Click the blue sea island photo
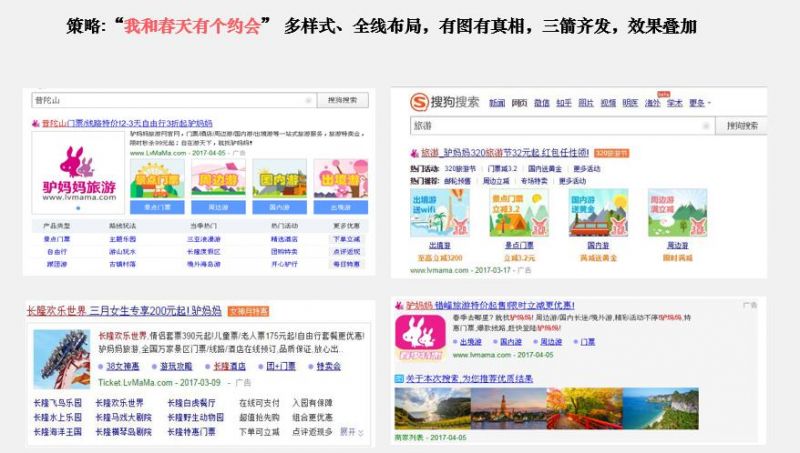Viewport: 800px width, 453px height. [x=661, y=409]
